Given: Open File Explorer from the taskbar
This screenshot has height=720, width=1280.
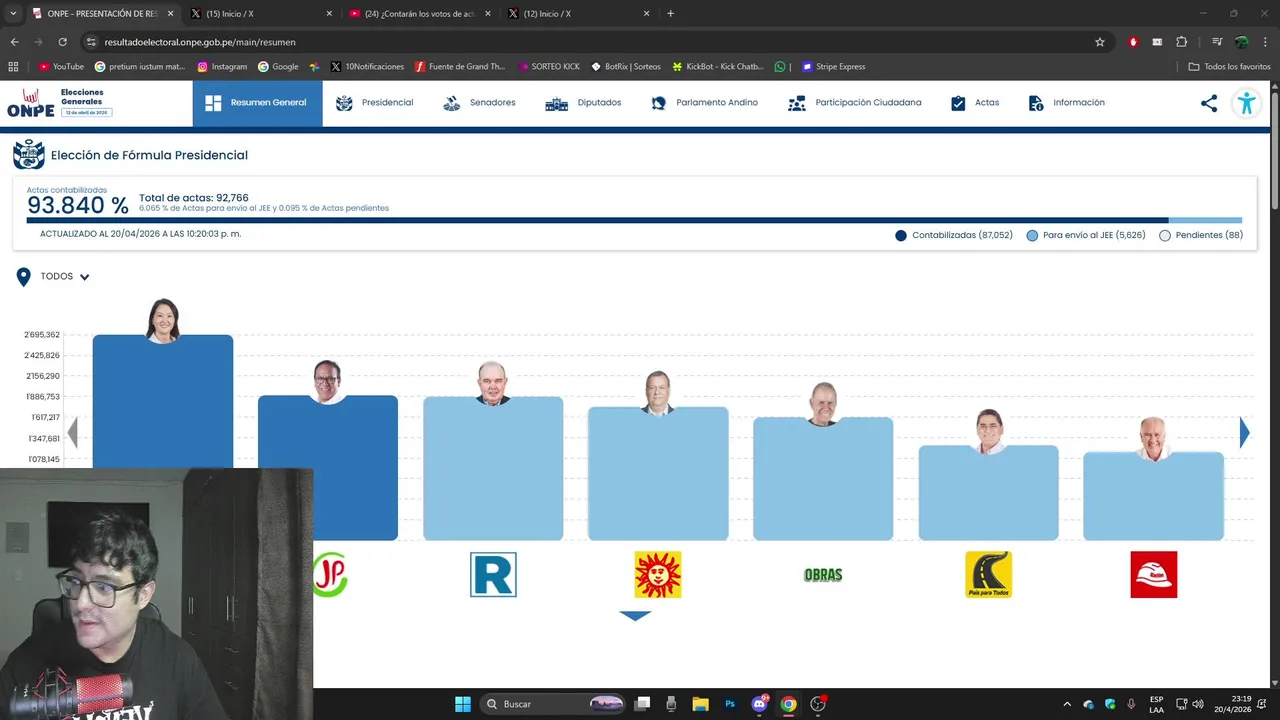Looking at the screenshot, I should pyautogui.click(x=700, y=704).
